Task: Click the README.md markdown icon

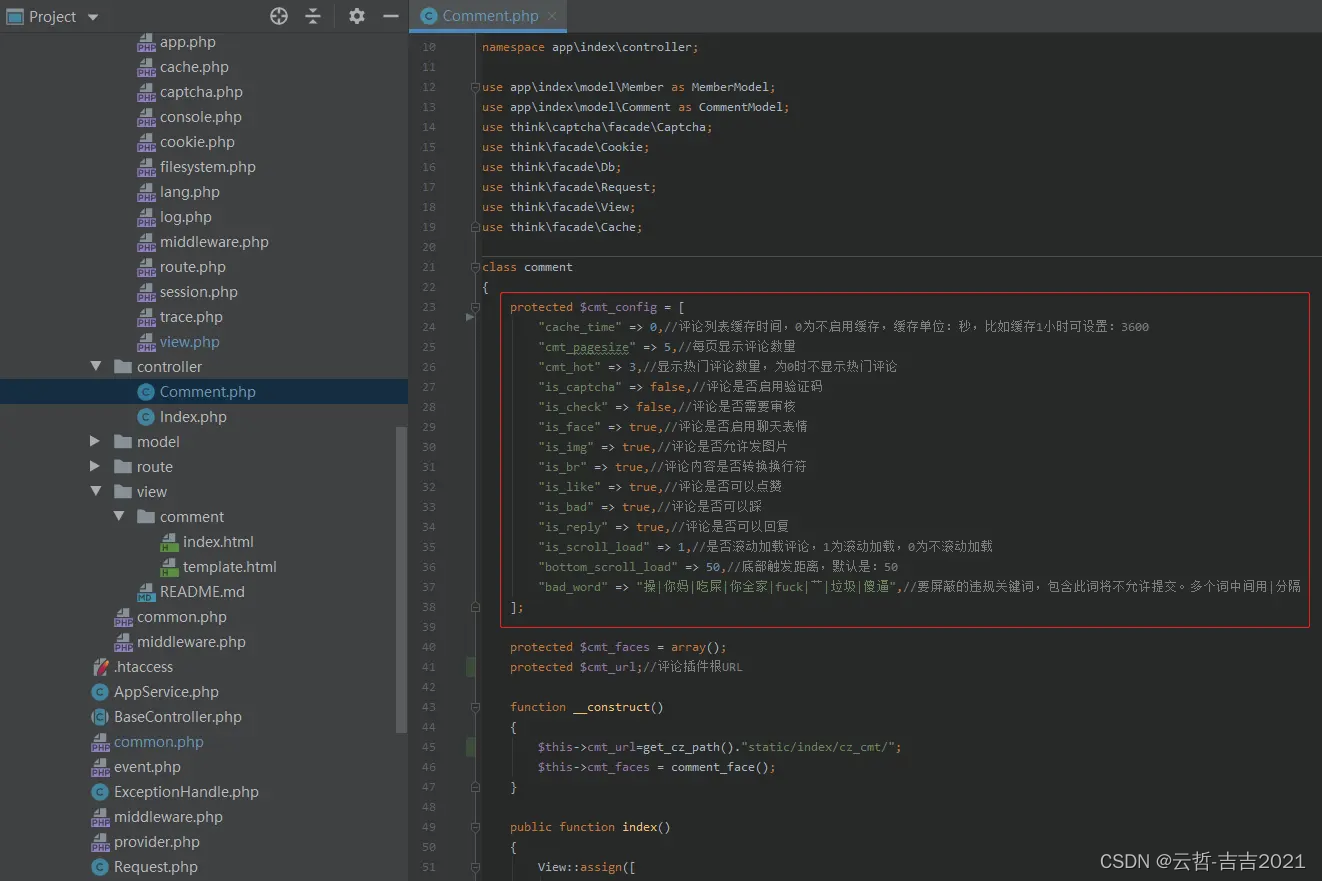Action: point(146,593)
